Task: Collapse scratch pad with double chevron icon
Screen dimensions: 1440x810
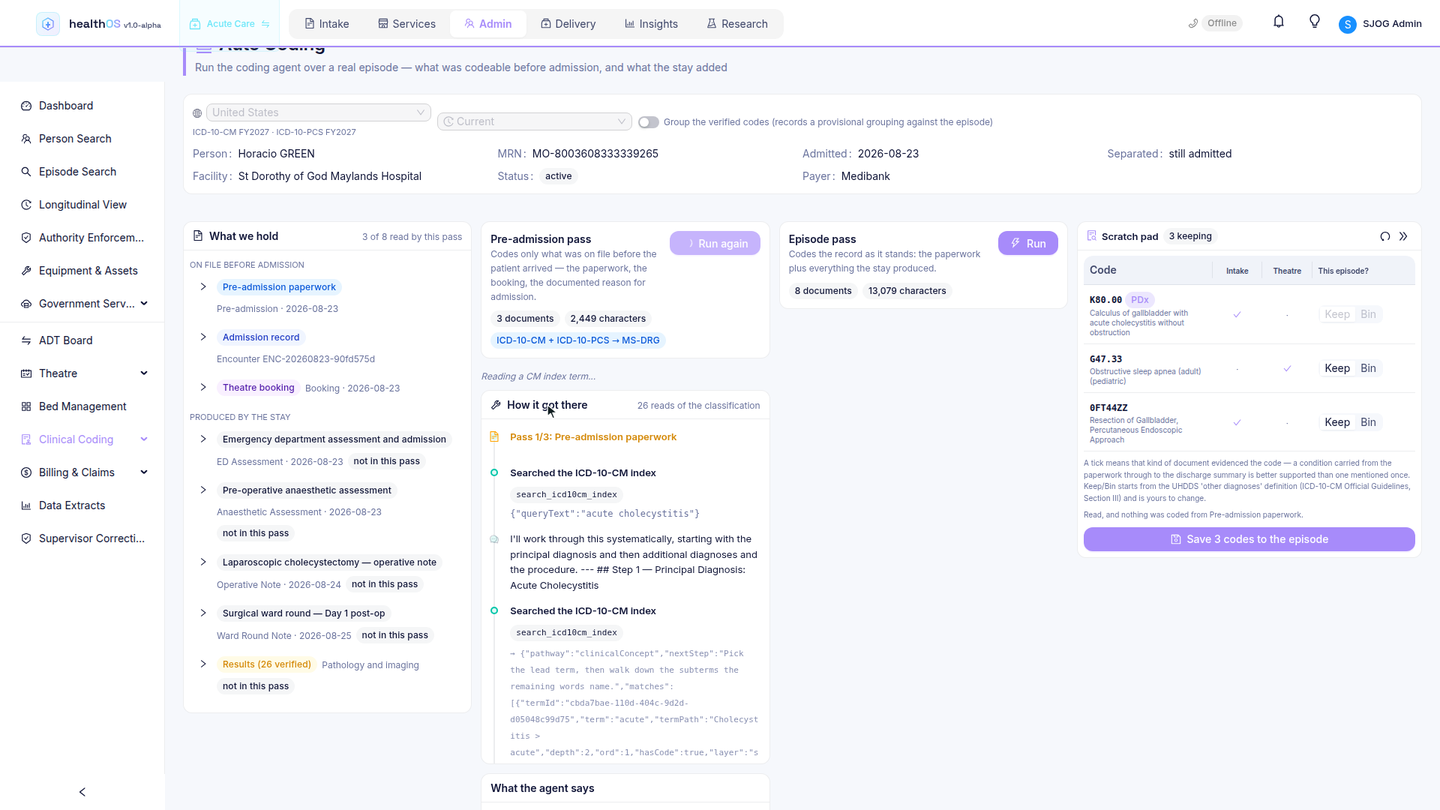Action: (1403, 237)
